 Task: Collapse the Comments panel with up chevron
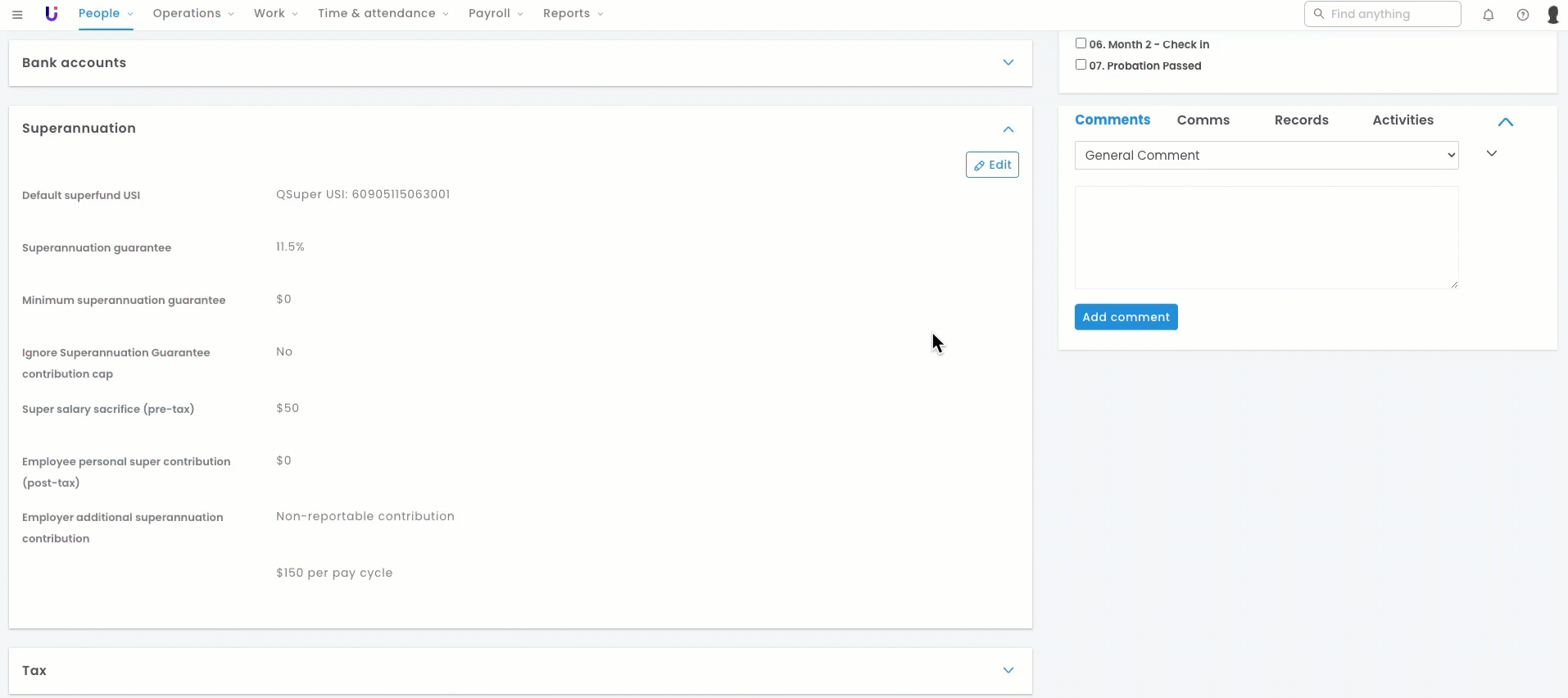click(1505, 122)
